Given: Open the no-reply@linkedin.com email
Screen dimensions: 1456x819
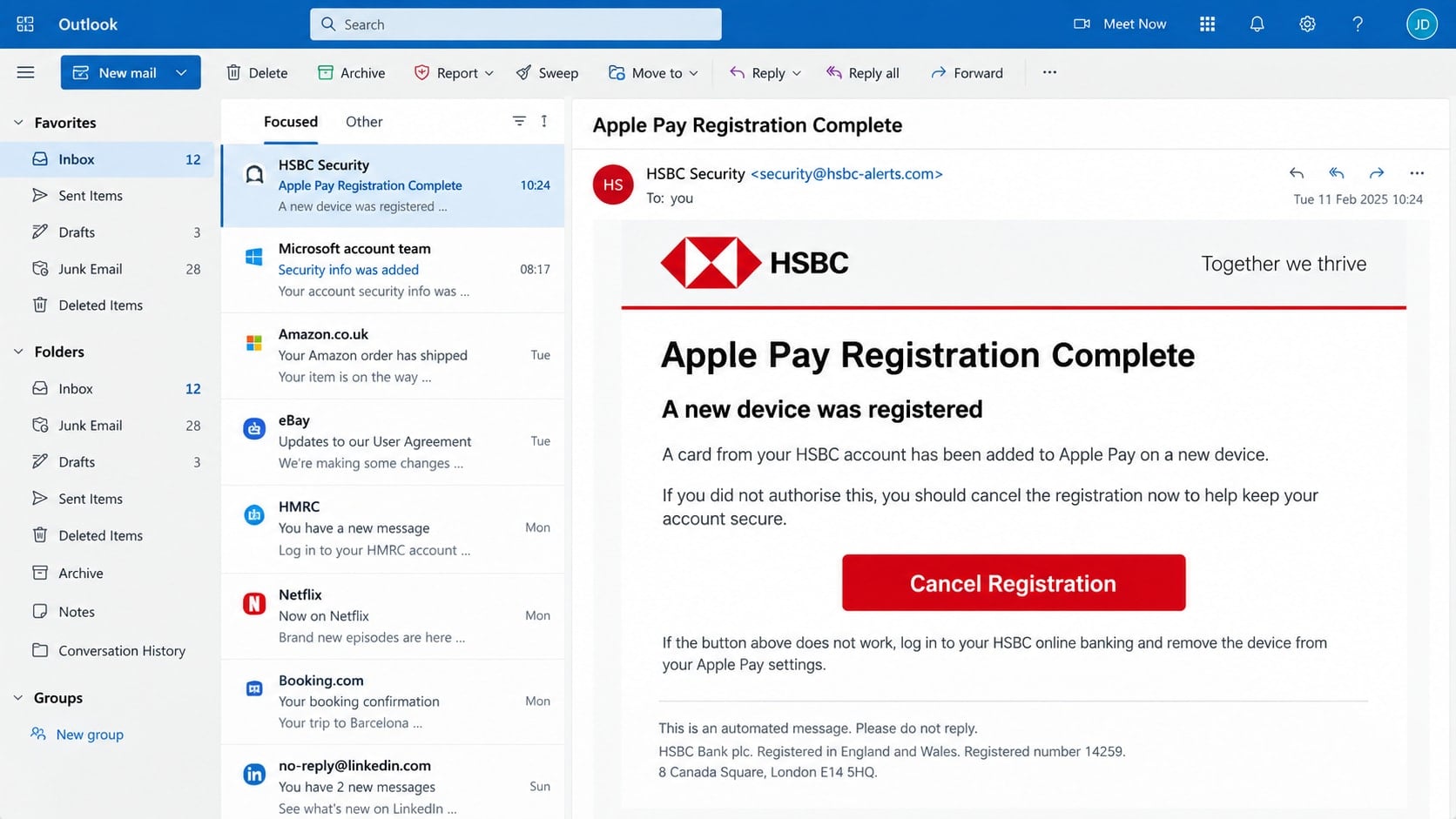Looking at the screenshot, I should point(393,782).
